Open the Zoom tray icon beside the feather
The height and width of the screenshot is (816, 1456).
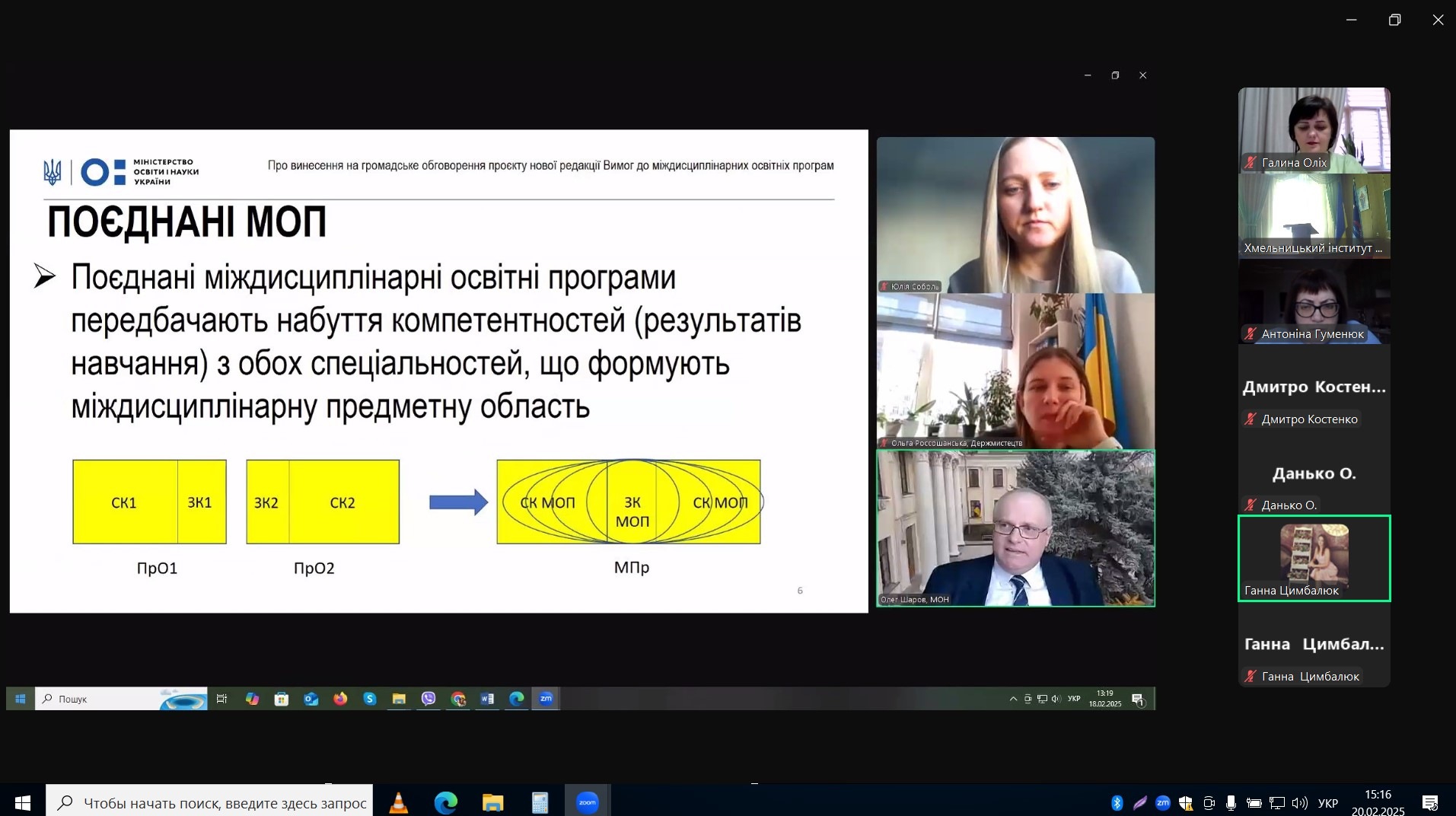[x=1162, y=802]
